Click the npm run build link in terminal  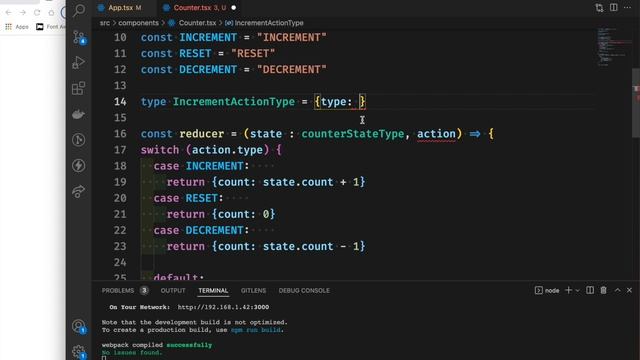tap(257, 330)
